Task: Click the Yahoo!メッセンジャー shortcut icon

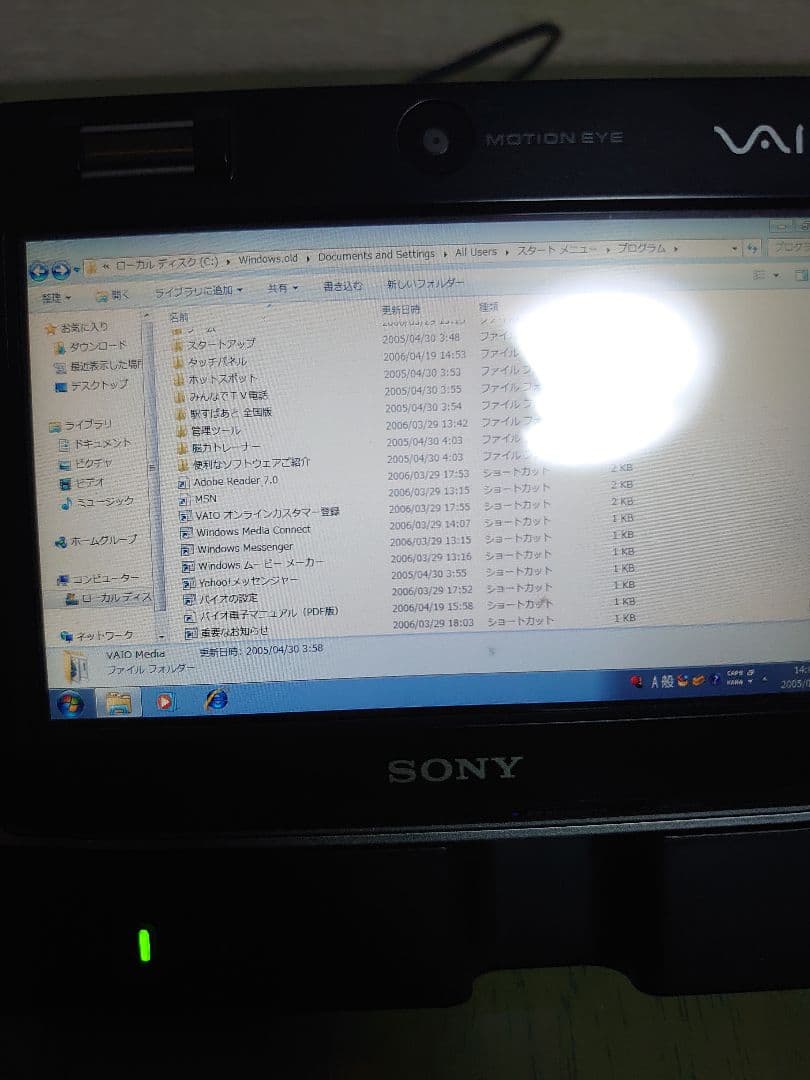Action: [188, 583]
